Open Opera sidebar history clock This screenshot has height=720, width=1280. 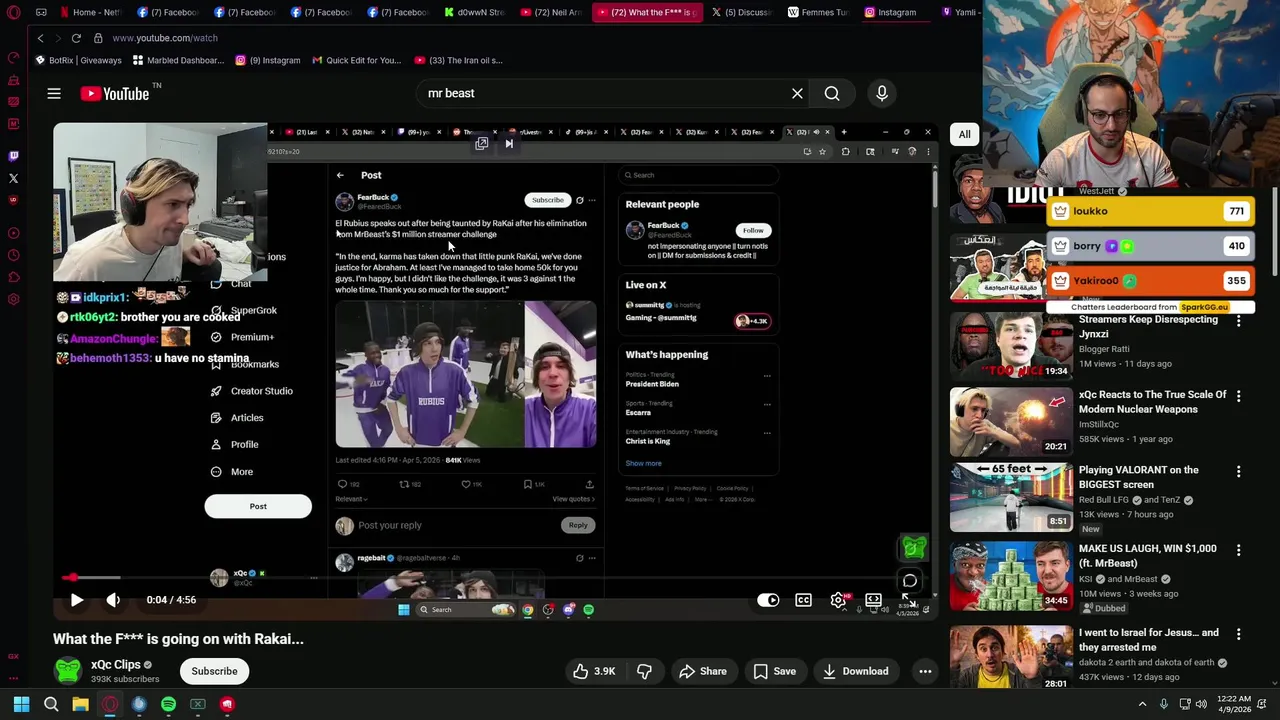(x=13, y=277)
